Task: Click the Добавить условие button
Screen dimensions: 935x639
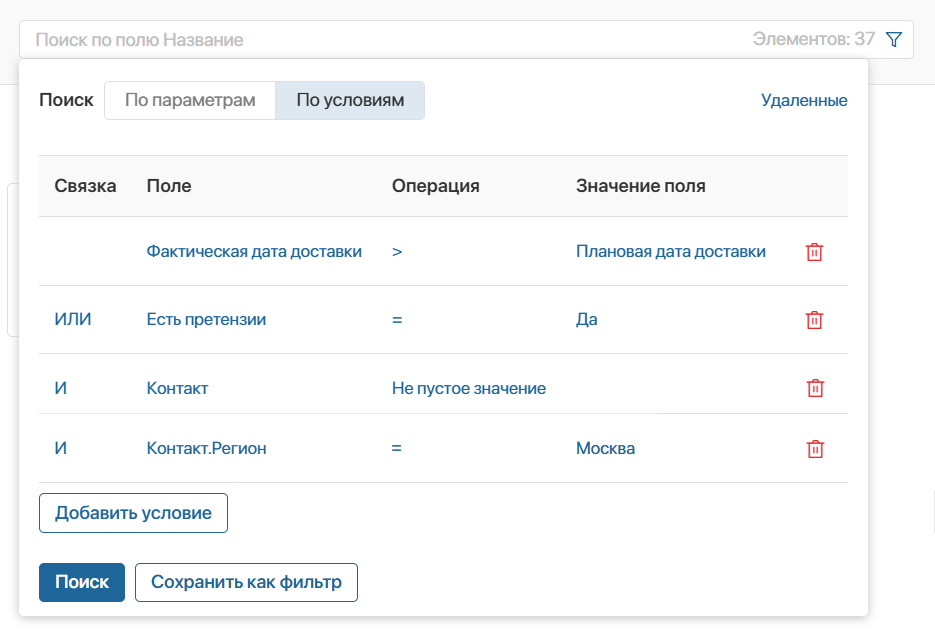Action: click(133, 513)
